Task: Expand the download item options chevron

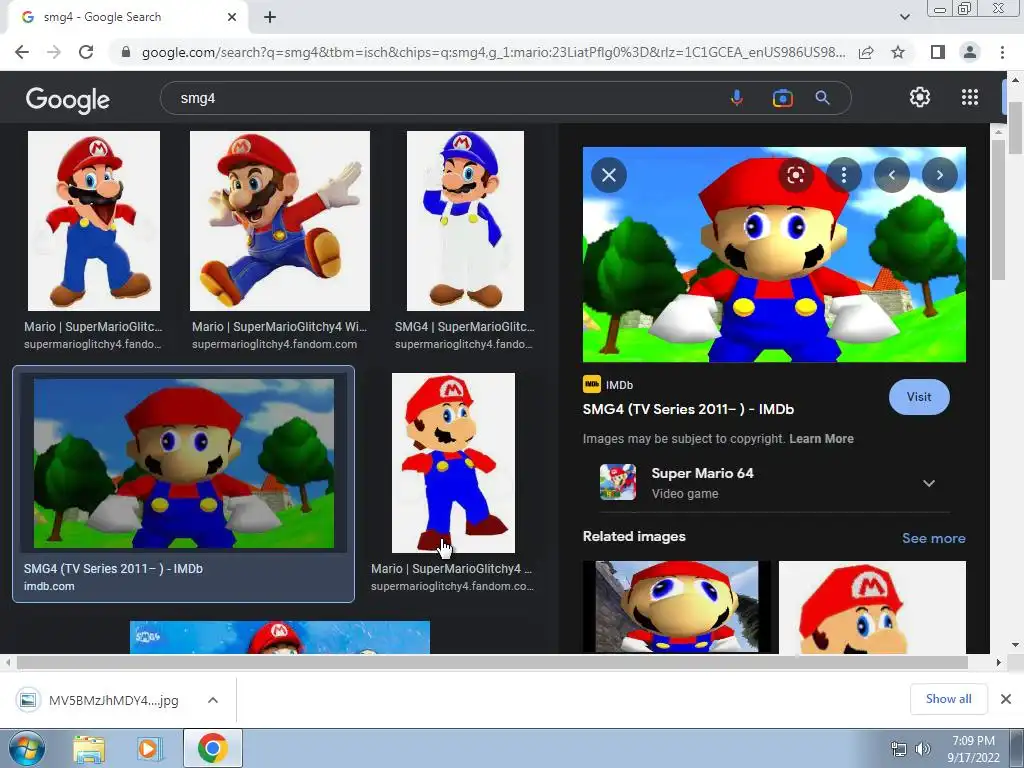Action: pyautogui.click(x=213, y=700)
